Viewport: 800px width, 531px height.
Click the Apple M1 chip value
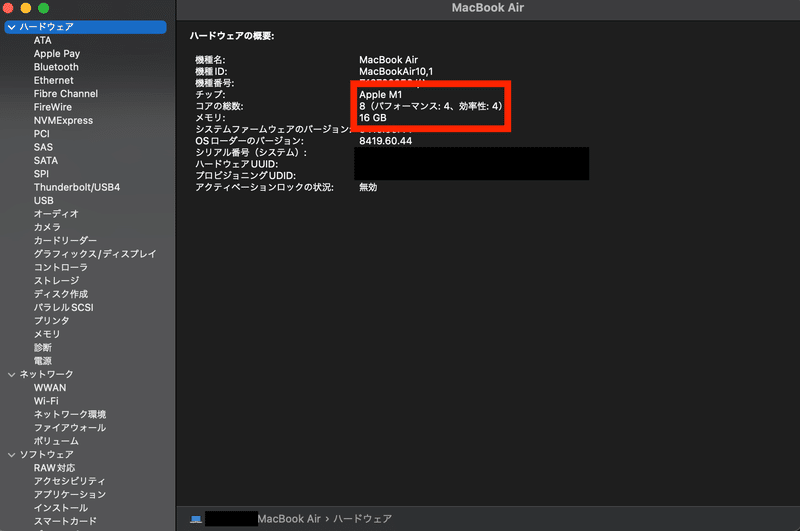(x=381, y=94)
